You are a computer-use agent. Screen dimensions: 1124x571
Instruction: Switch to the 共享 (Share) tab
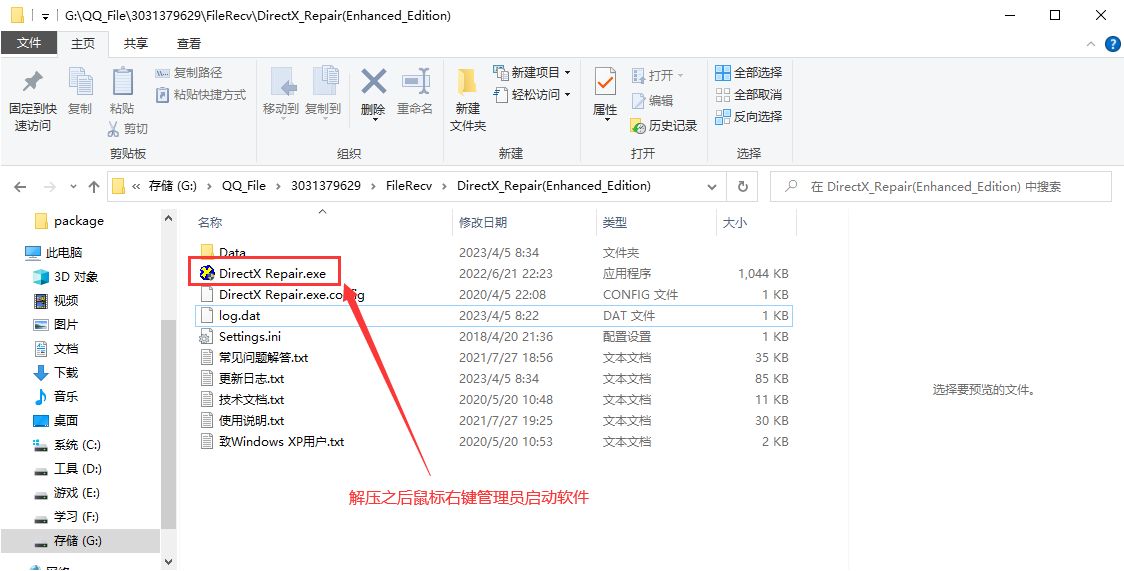(136, 44)
